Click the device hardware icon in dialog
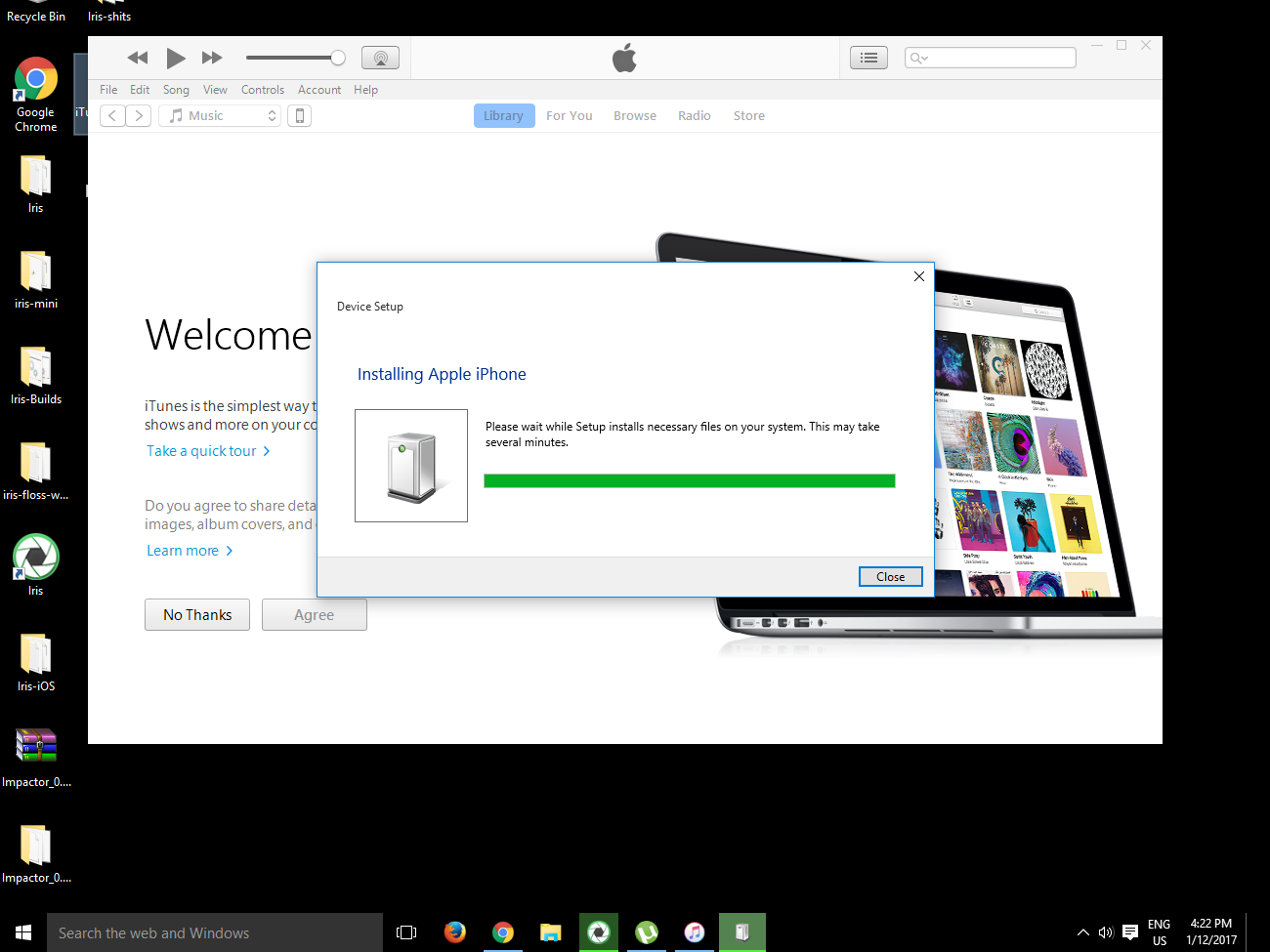The width and height of the screenshot is (1270, 952). pyautogui.click(x=411, y=466)
